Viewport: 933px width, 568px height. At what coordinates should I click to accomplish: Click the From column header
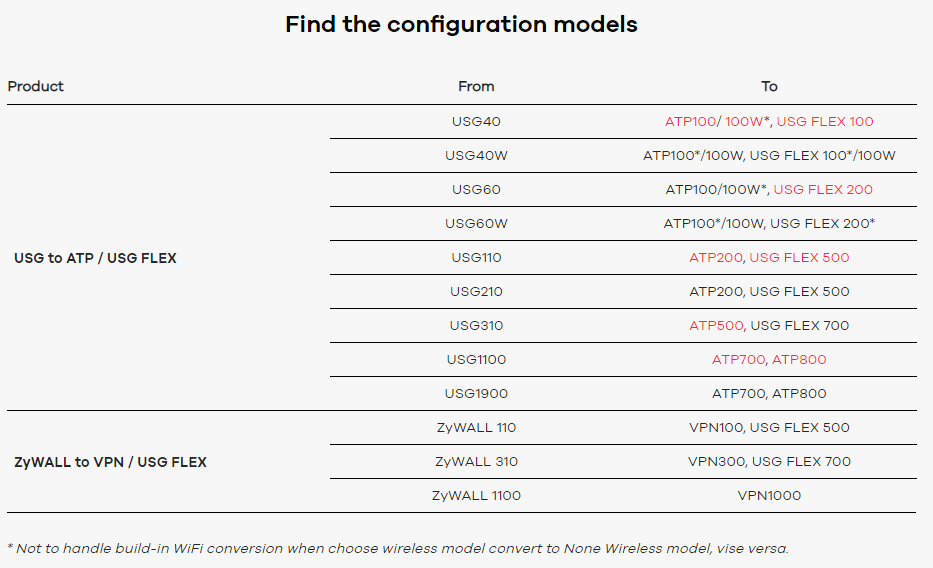476,87
